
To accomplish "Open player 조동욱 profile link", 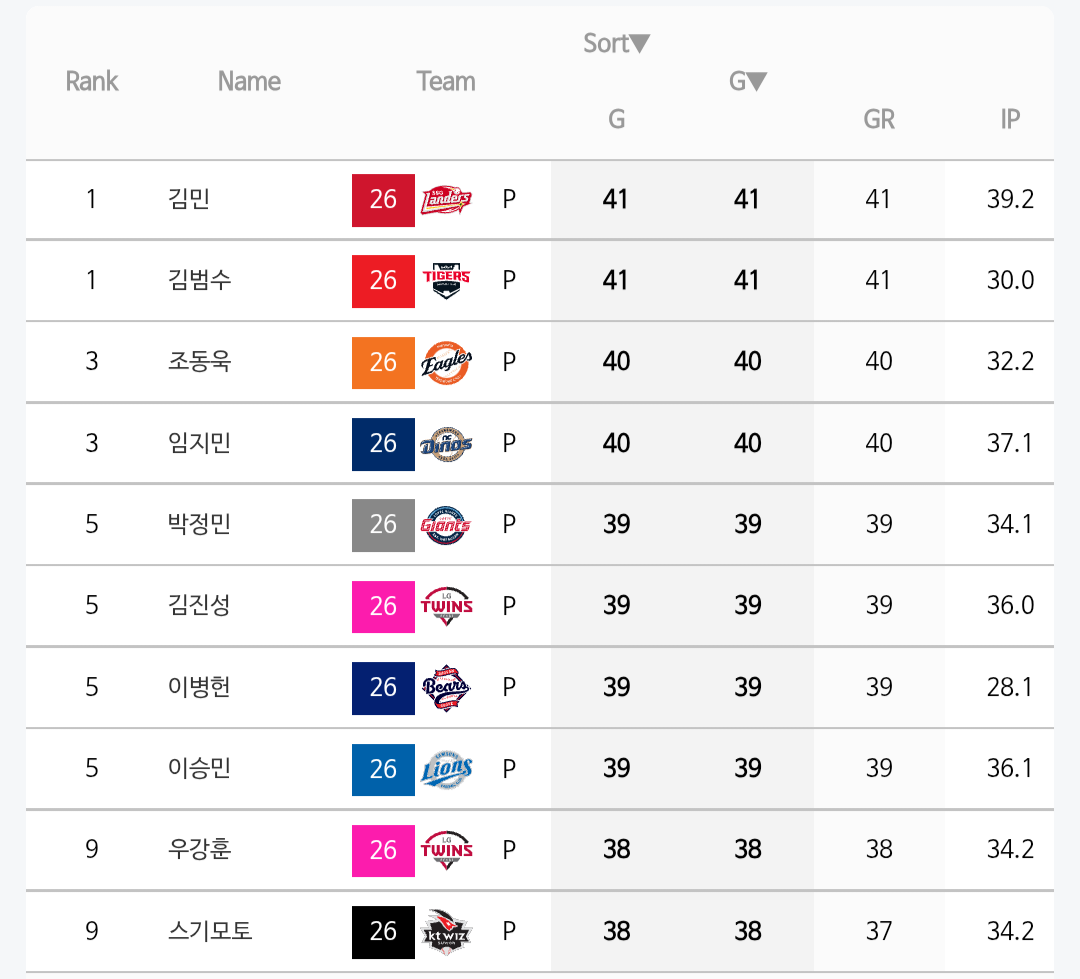I will click(199, 362).
